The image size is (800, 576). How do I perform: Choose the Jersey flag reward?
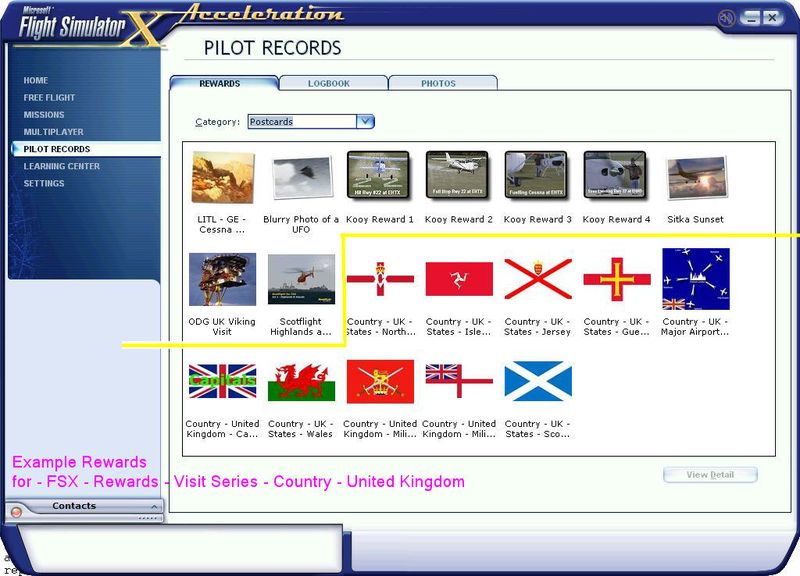pyautogui.click(x=538, y=279)
